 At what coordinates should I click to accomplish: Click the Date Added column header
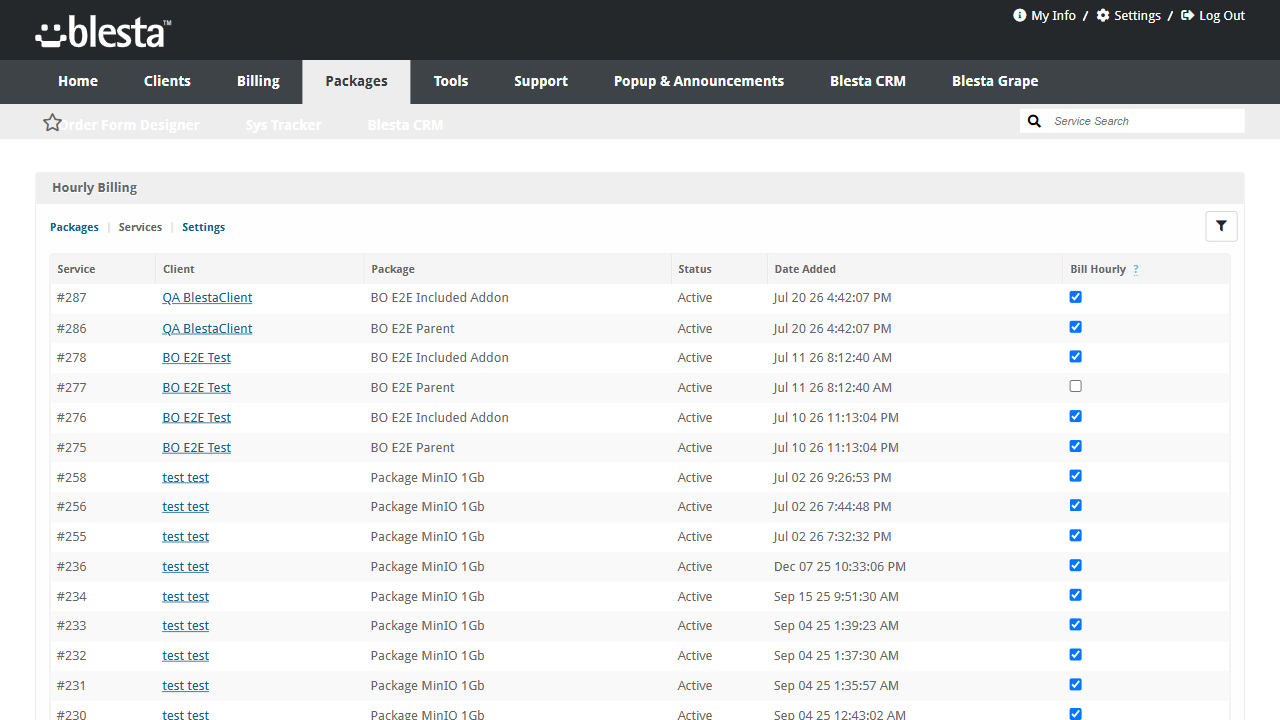tap(805, 269)
